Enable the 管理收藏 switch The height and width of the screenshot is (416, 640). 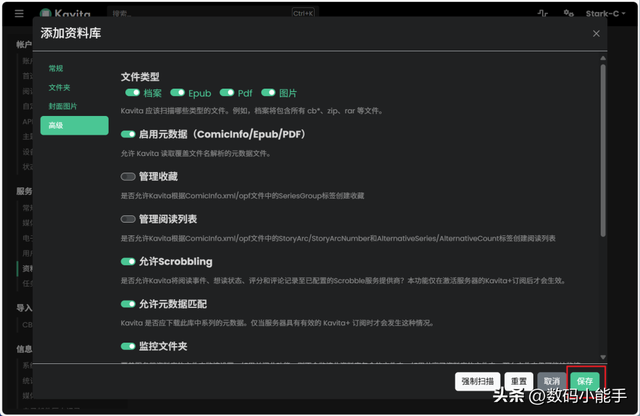(128, 177)
